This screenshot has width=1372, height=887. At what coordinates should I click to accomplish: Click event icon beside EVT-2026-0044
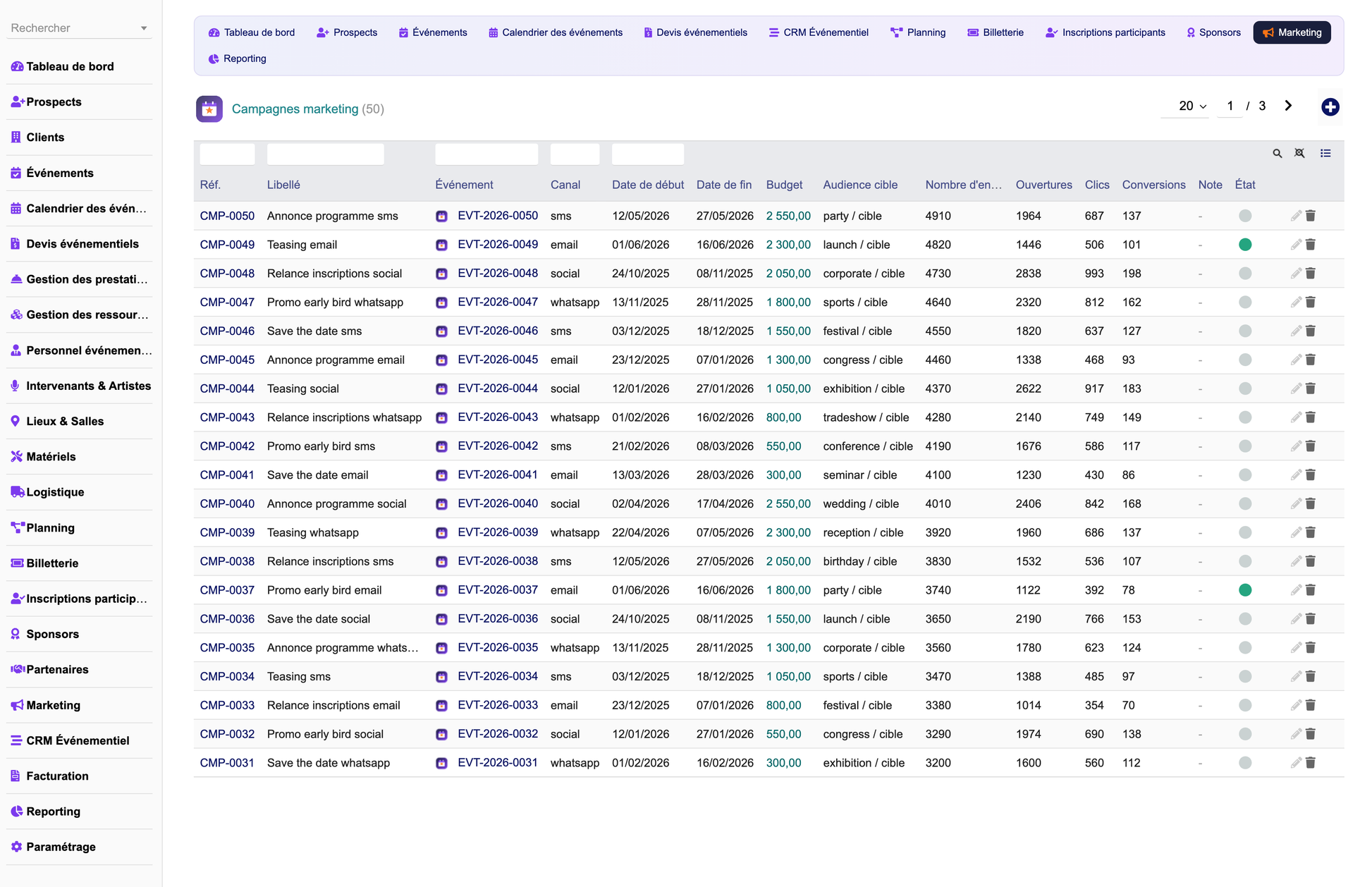[x=441, y=389]
